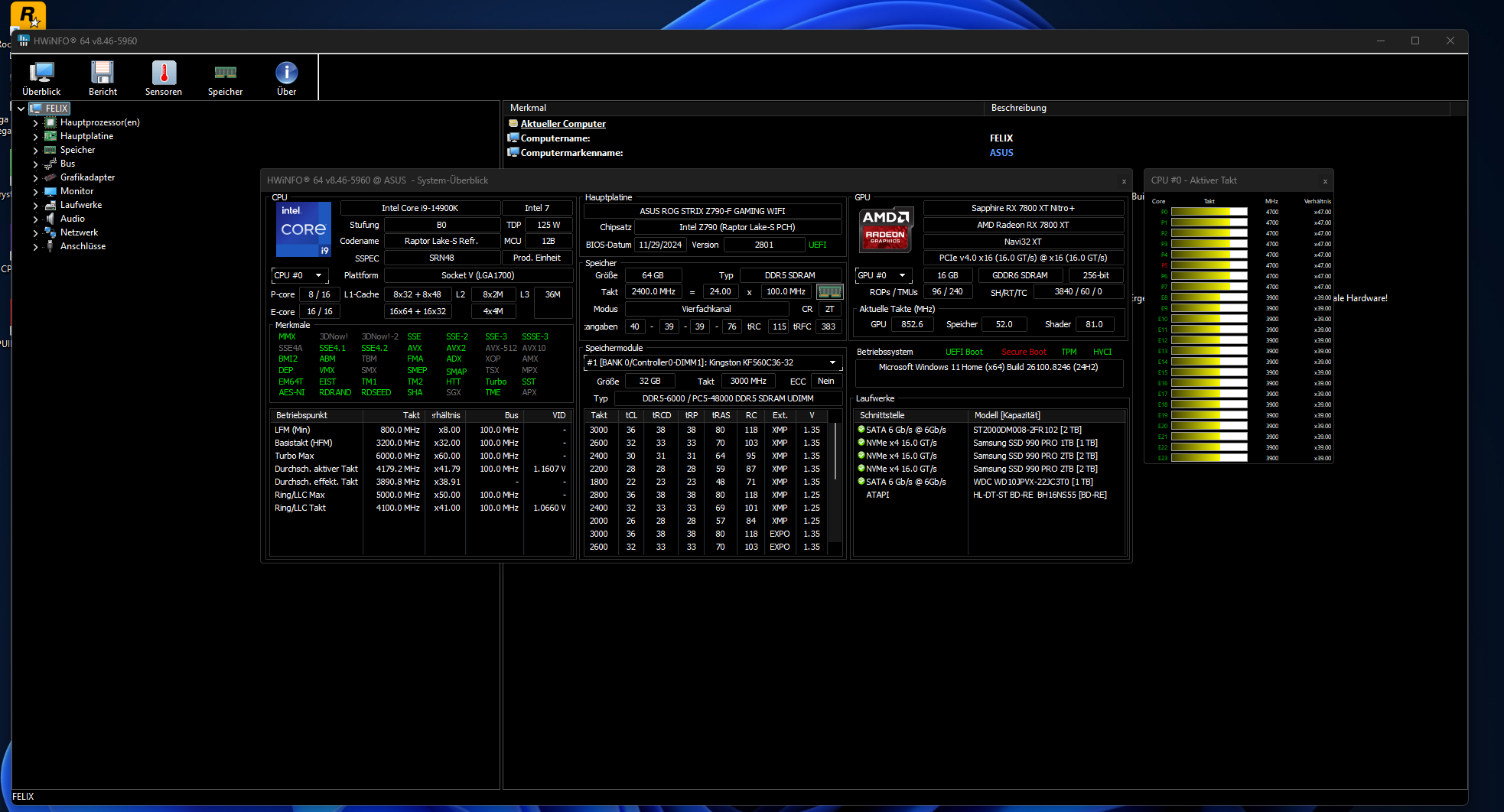Select Speicher in the device tree

click(78, 150)
